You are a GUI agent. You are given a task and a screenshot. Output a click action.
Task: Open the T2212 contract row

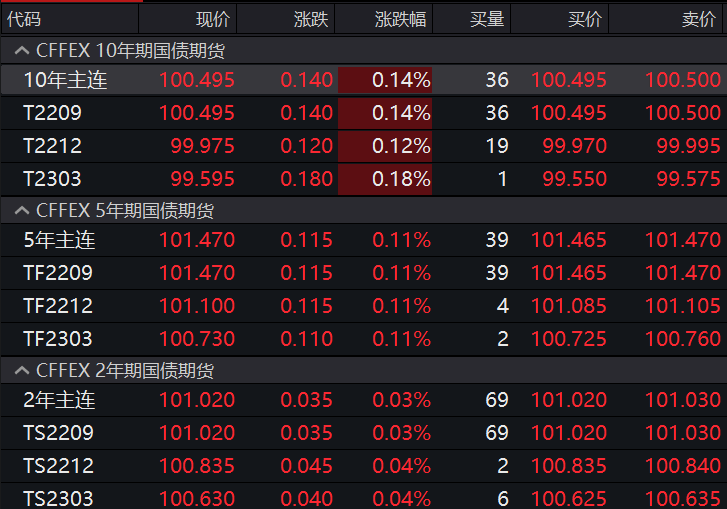[52, 146]
